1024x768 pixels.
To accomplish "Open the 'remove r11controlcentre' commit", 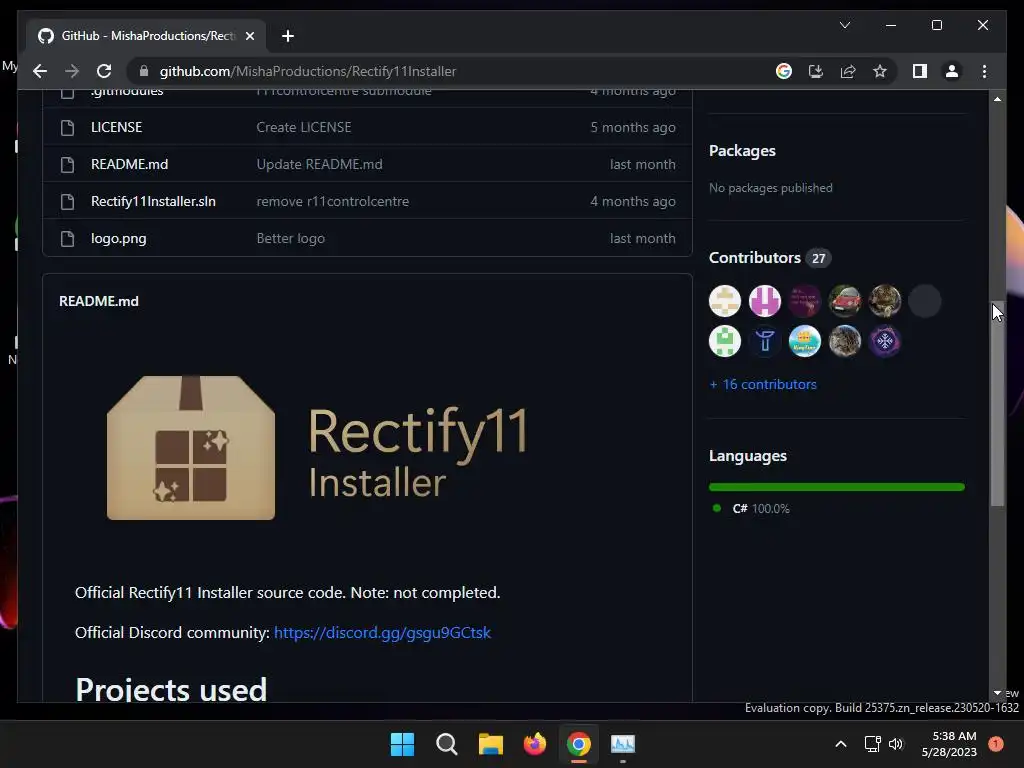I will click(332, 202).
